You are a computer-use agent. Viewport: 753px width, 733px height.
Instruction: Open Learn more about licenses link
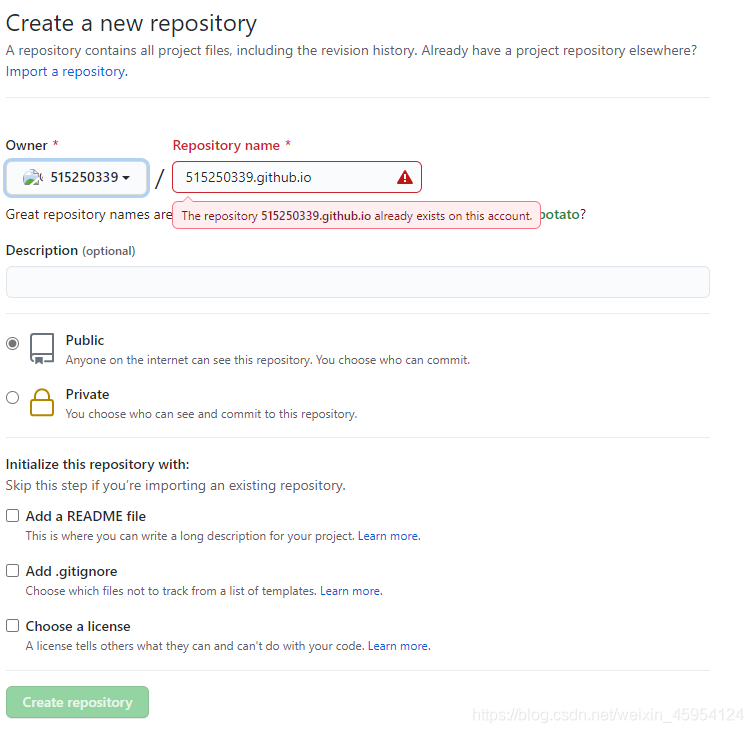tap(398, 646)
